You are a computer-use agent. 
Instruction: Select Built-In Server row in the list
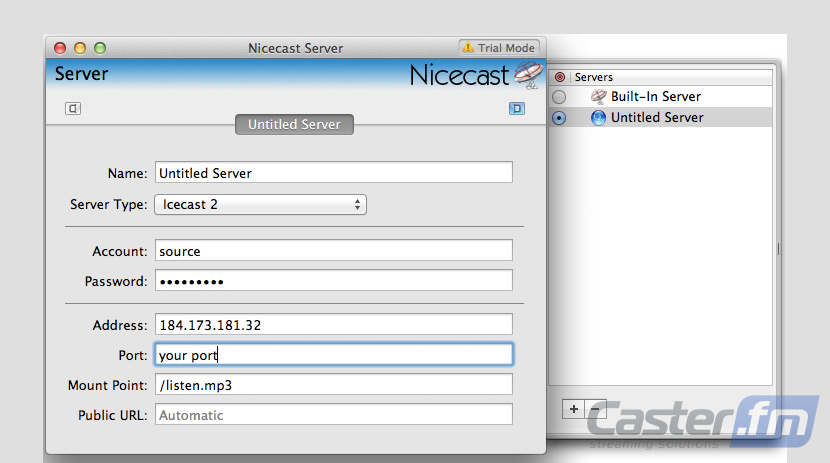[661, 96]
